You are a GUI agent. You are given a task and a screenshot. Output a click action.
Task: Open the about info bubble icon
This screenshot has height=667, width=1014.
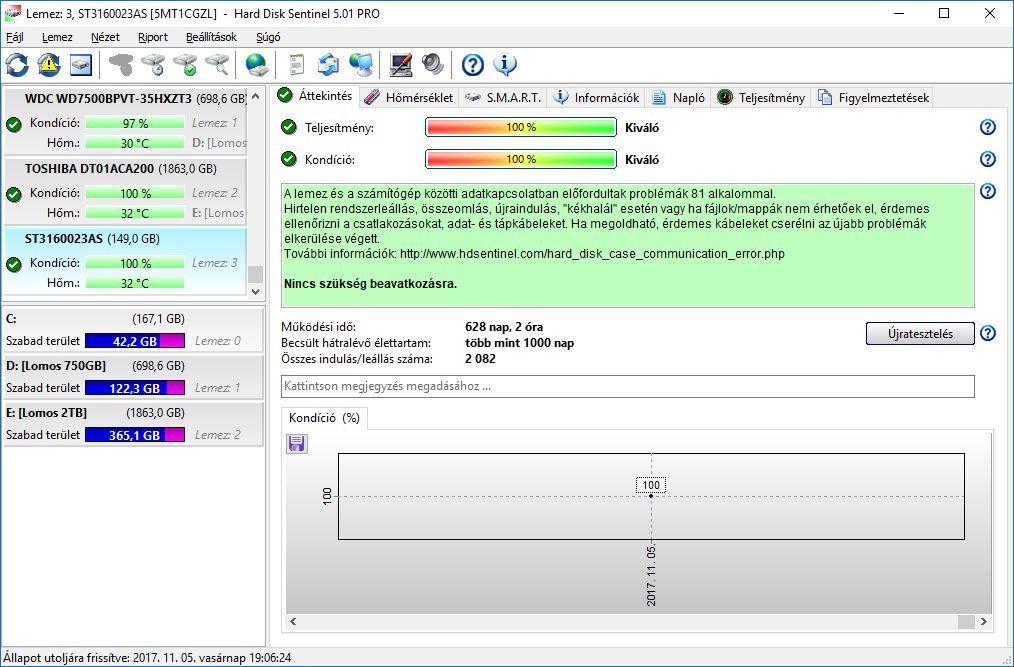point(505,65)
